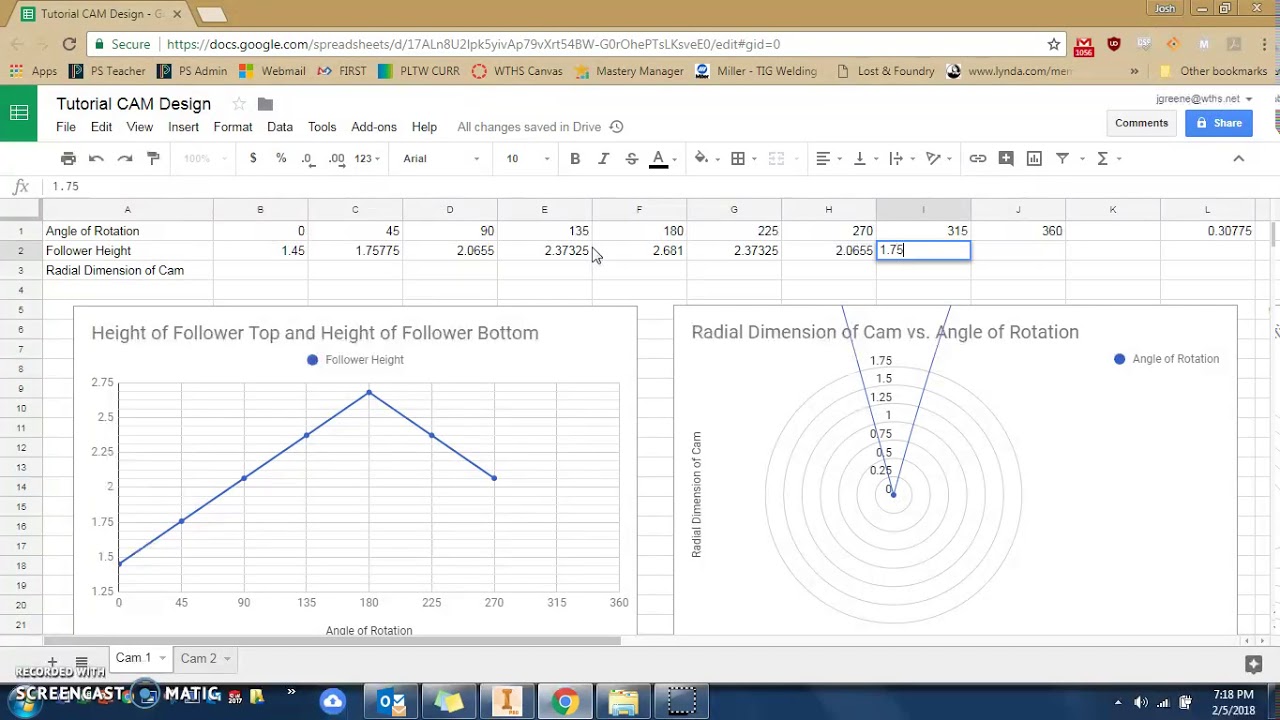This screenshot has width=1280, height=720.
Task: Decrease decimal places icon
Action: (x=308, y=158)
